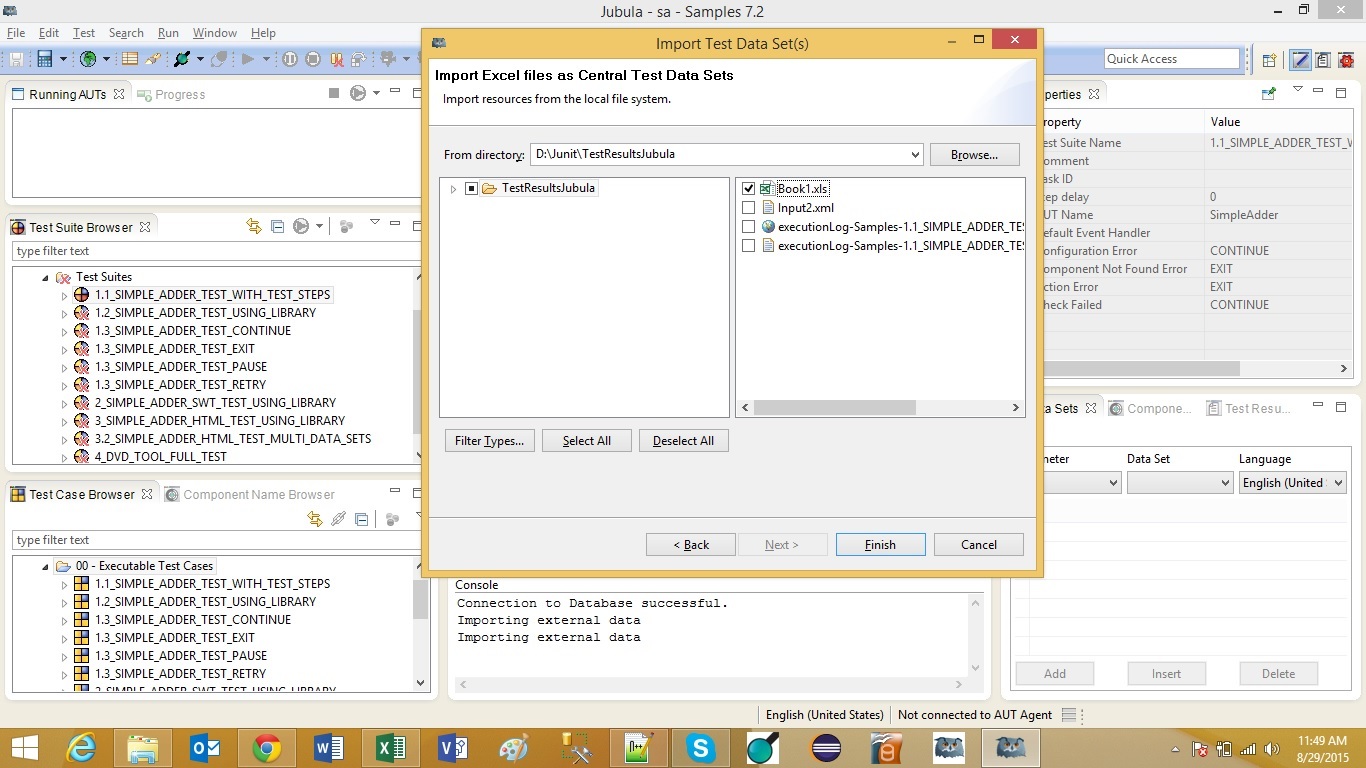1366x768 pixels.
Task: Open the Window menu
Action: click(214, 33)
